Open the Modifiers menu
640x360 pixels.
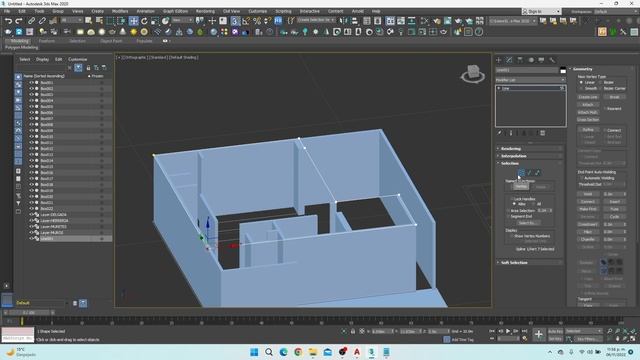(x=120, y=11)
